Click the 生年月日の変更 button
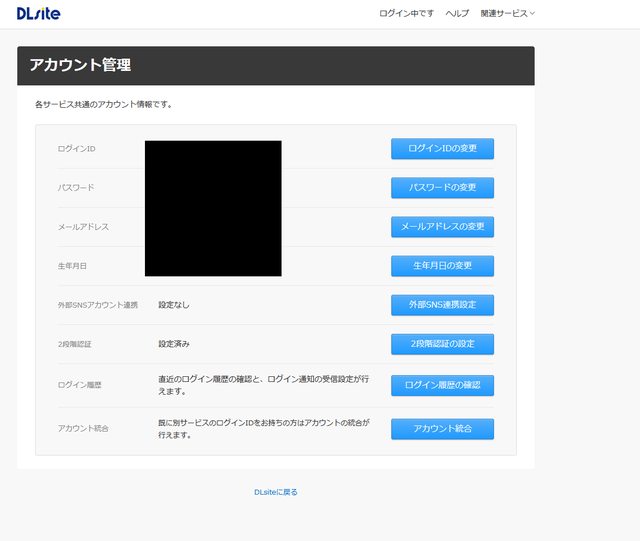The width and height of the screenshot is (640, 541). tap(442, 266)
